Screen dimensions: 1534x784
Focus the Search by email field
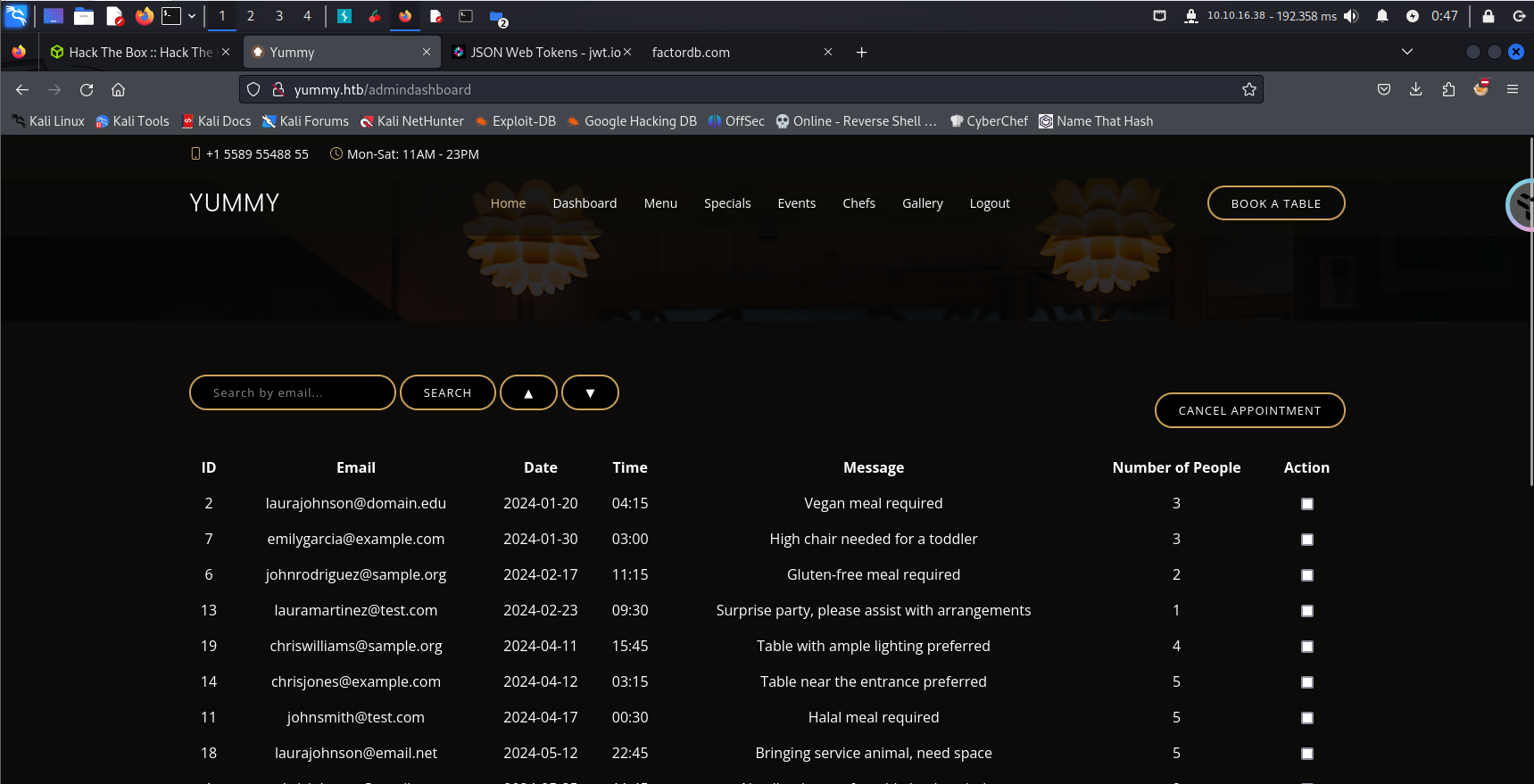292,393
